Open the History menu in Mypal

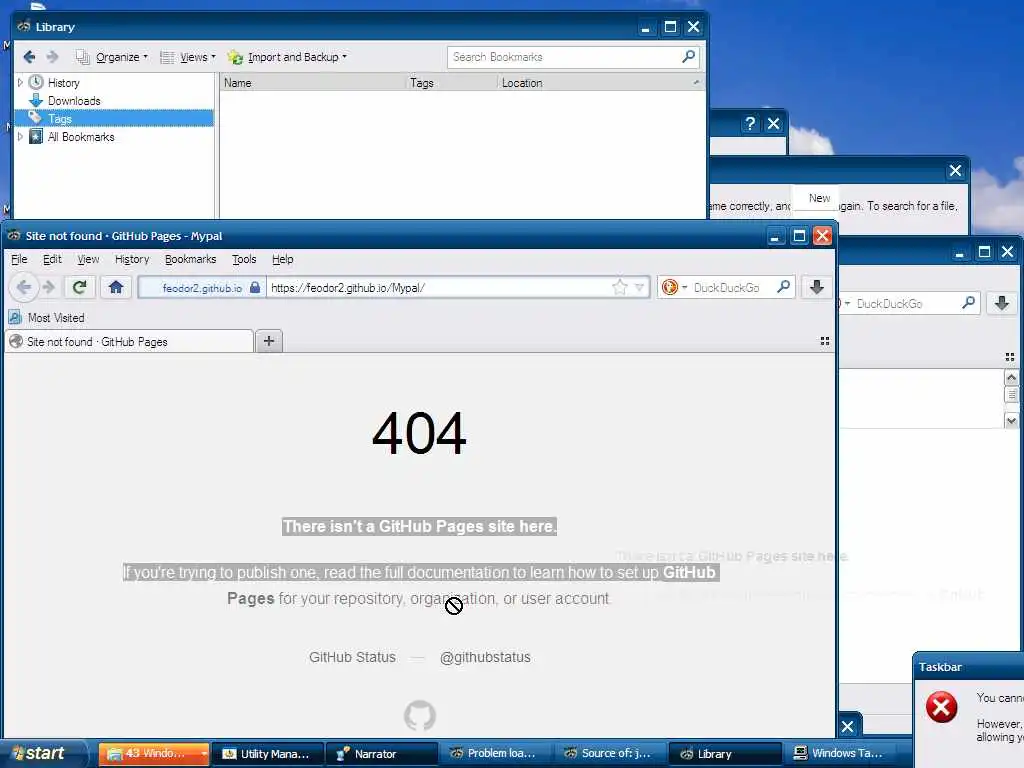(x=132, y=259)
